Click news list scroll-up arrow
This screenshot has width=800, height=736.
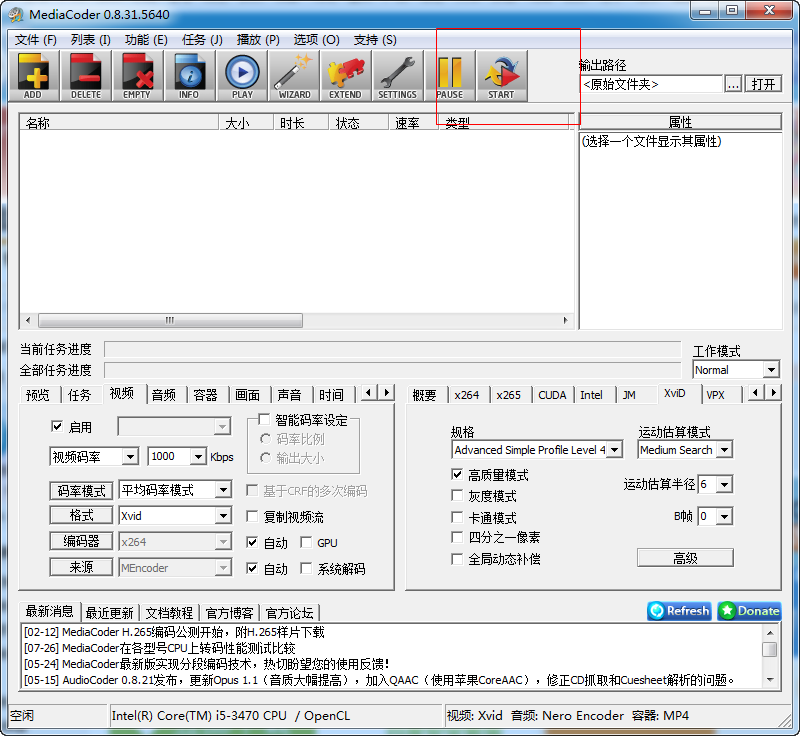[770, 633]
